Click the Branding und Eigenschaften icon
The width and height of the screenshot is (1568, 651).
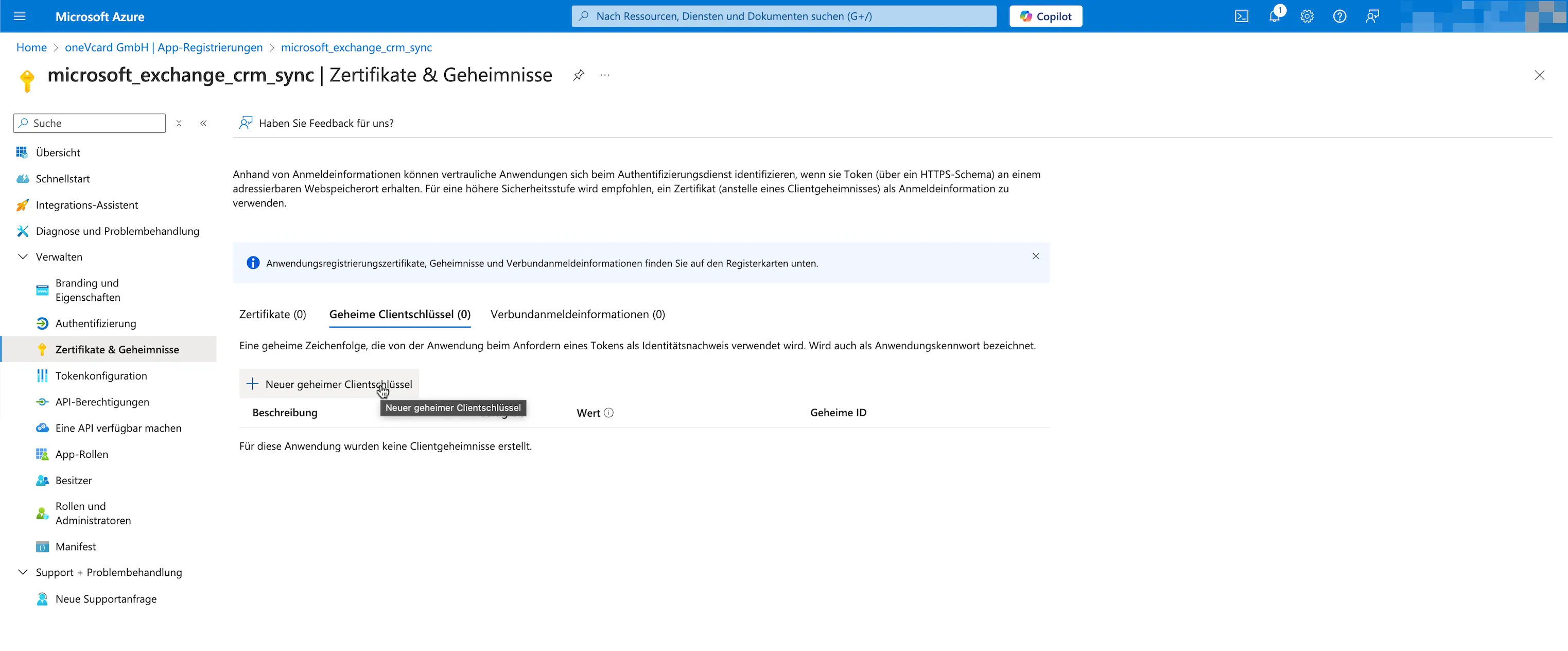pyautogui.click(x=42, y=290)
